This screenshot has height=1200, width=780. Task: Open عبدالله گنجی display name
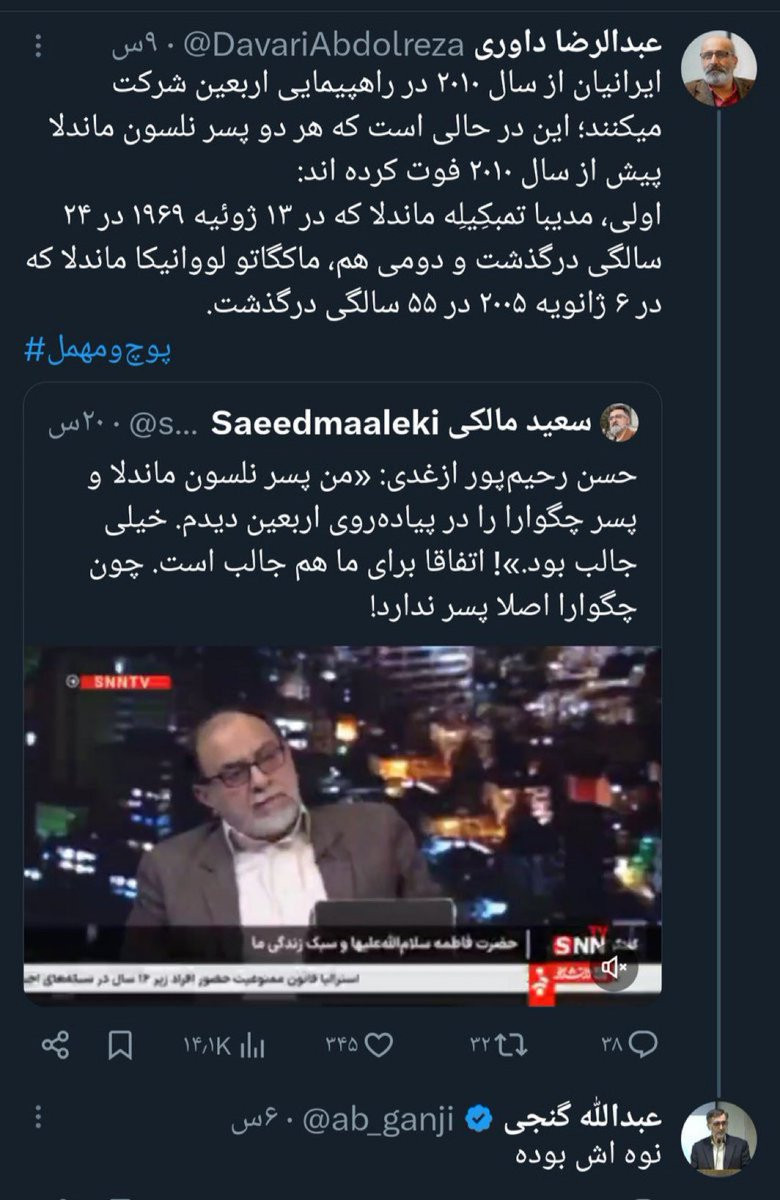(x=581, y=1118)
